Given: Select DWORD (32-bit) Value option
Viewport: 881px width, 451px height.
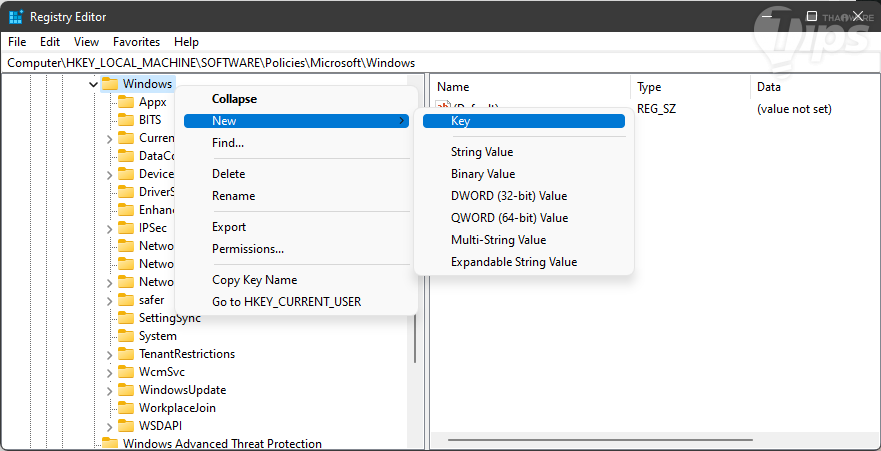Looking at the screenshot, I should [508, 196].
